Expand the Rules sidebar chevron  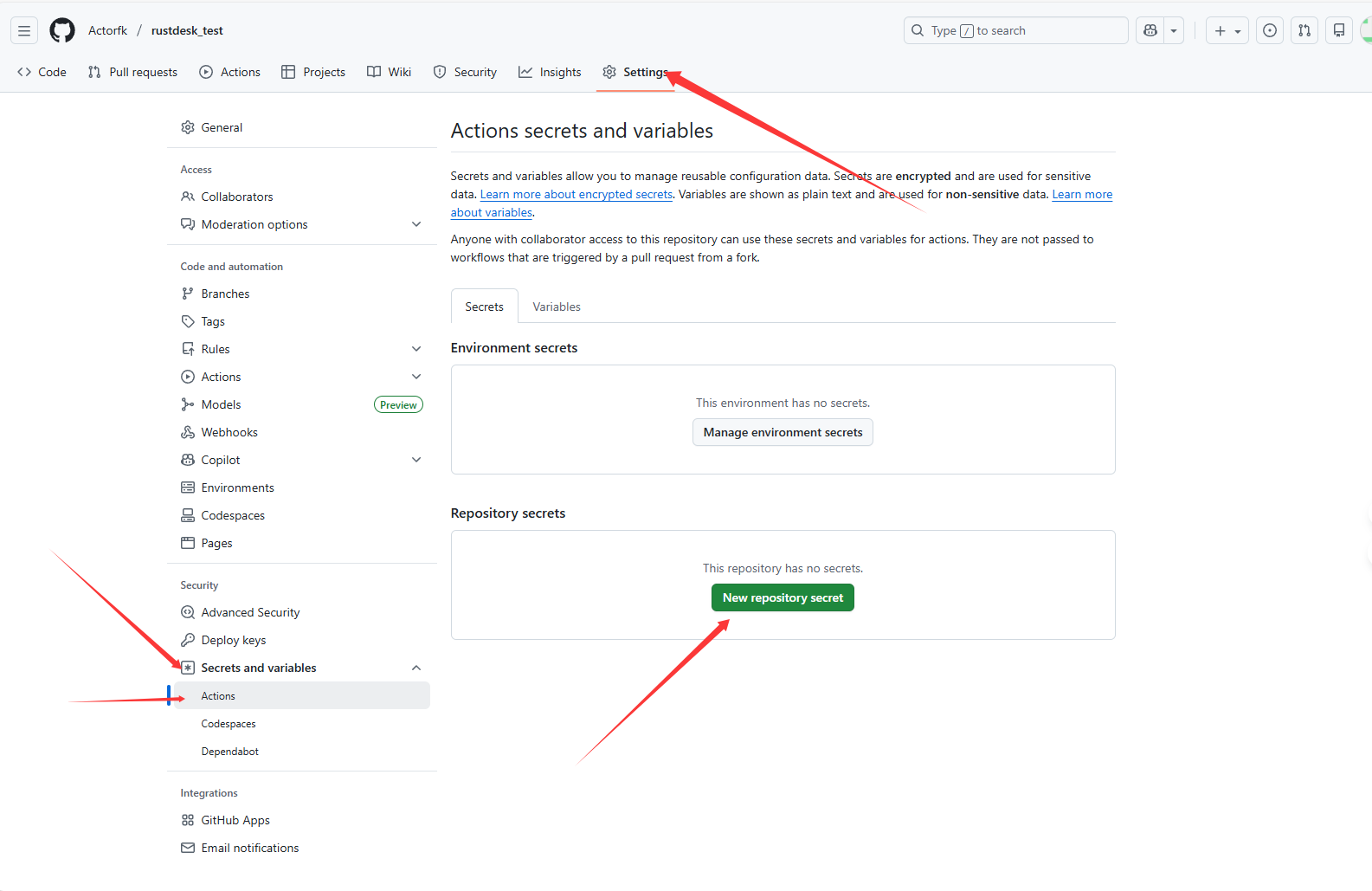[416, 349]
